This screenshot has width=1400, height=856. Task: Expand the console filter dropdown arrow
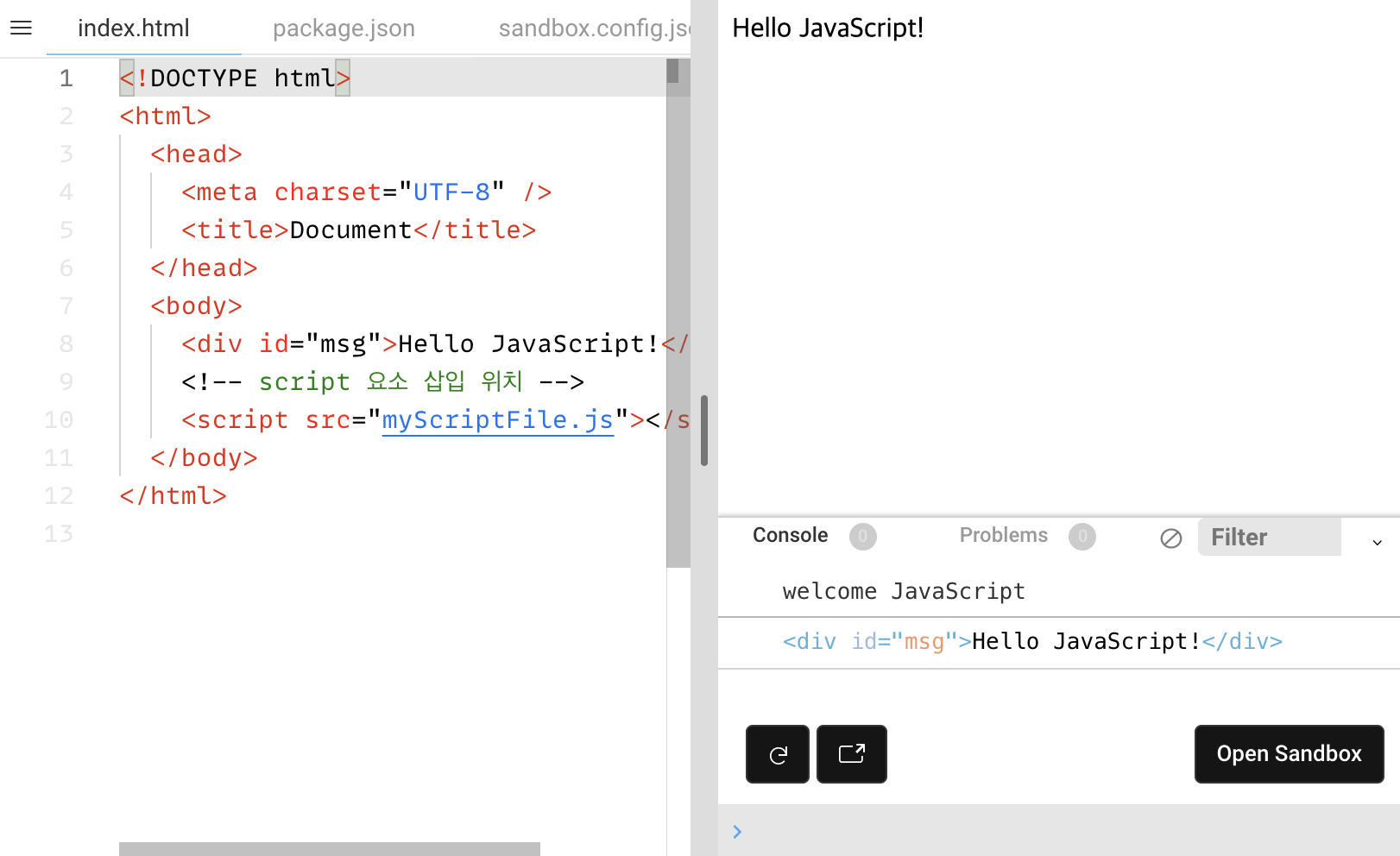pos(1377,542)
